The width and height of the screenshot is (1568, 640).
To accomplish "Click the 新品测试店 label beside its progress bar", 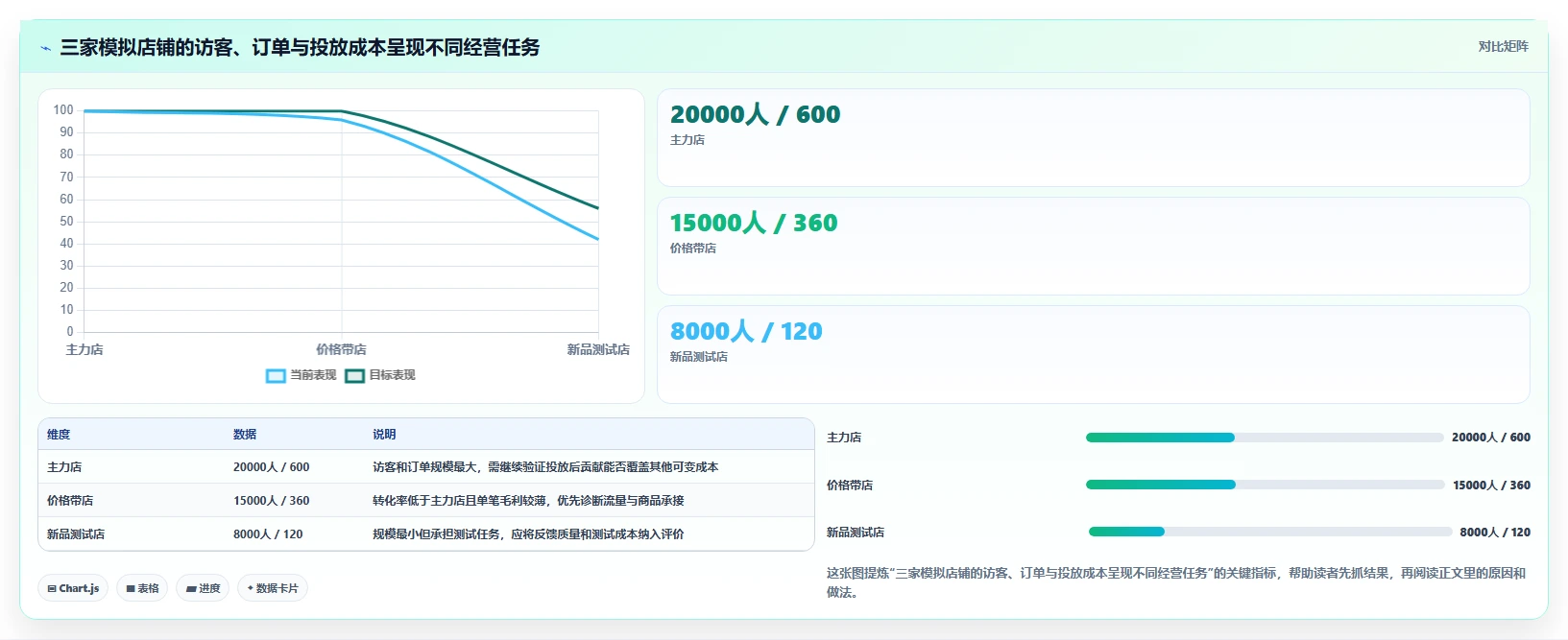I will pyautogui.click(x=856, y=533).
